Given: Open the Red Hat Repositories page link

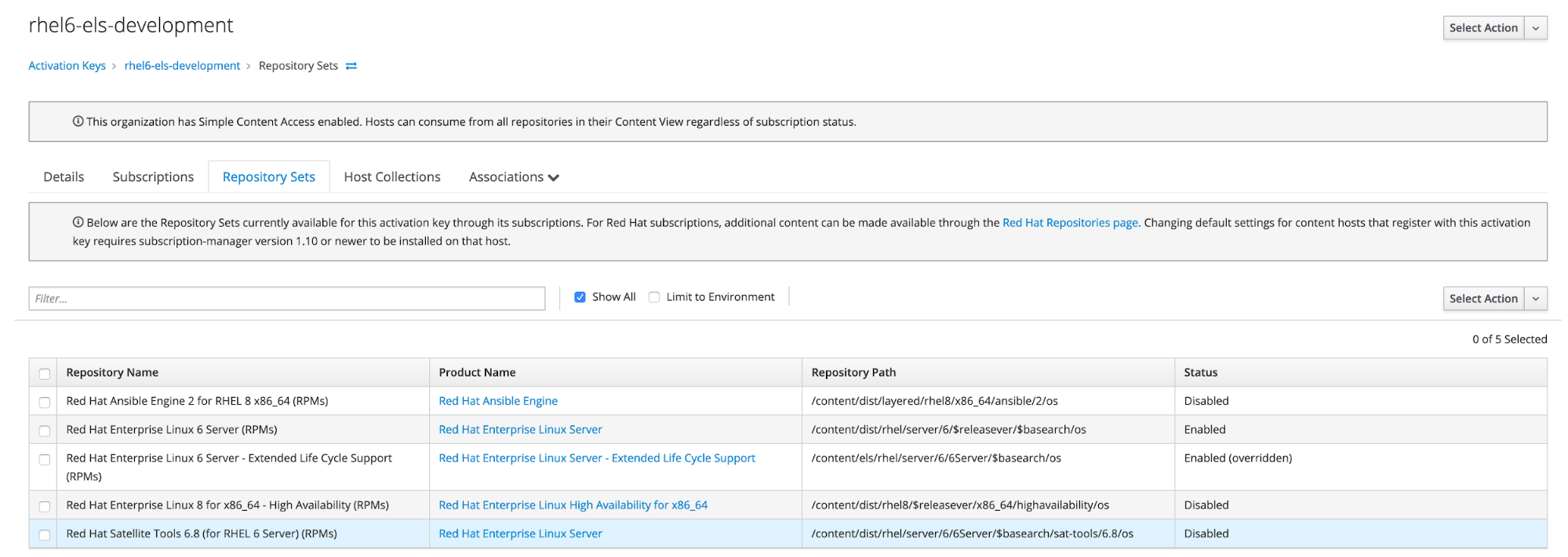Looking at the screenshot, I should coord(1070,223).
